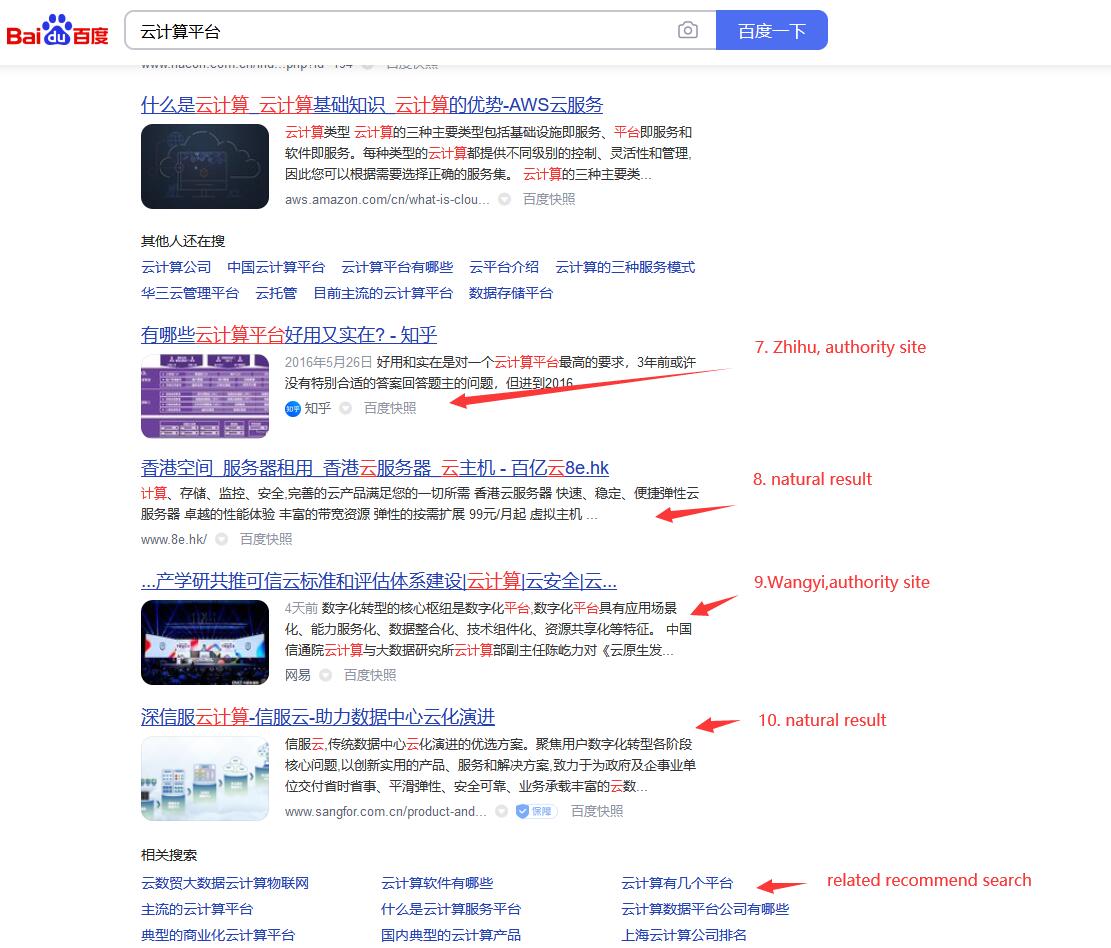Open 百度快照 for the AWS result
1111x948 pixels.
click(x=549, y=200)
